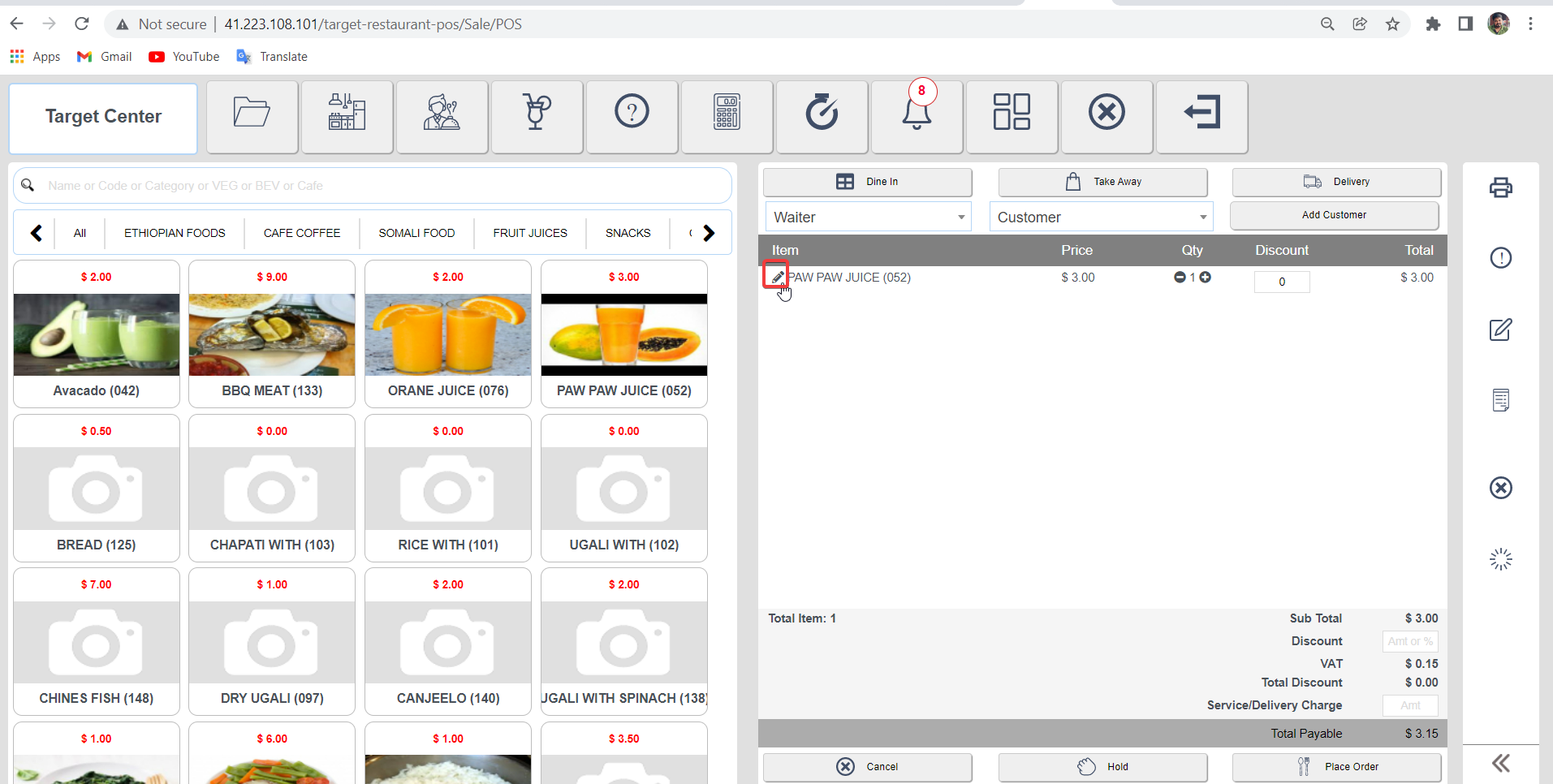Add BREAD (125) to order
The image size is (1553, 784).
click(97, 488)
